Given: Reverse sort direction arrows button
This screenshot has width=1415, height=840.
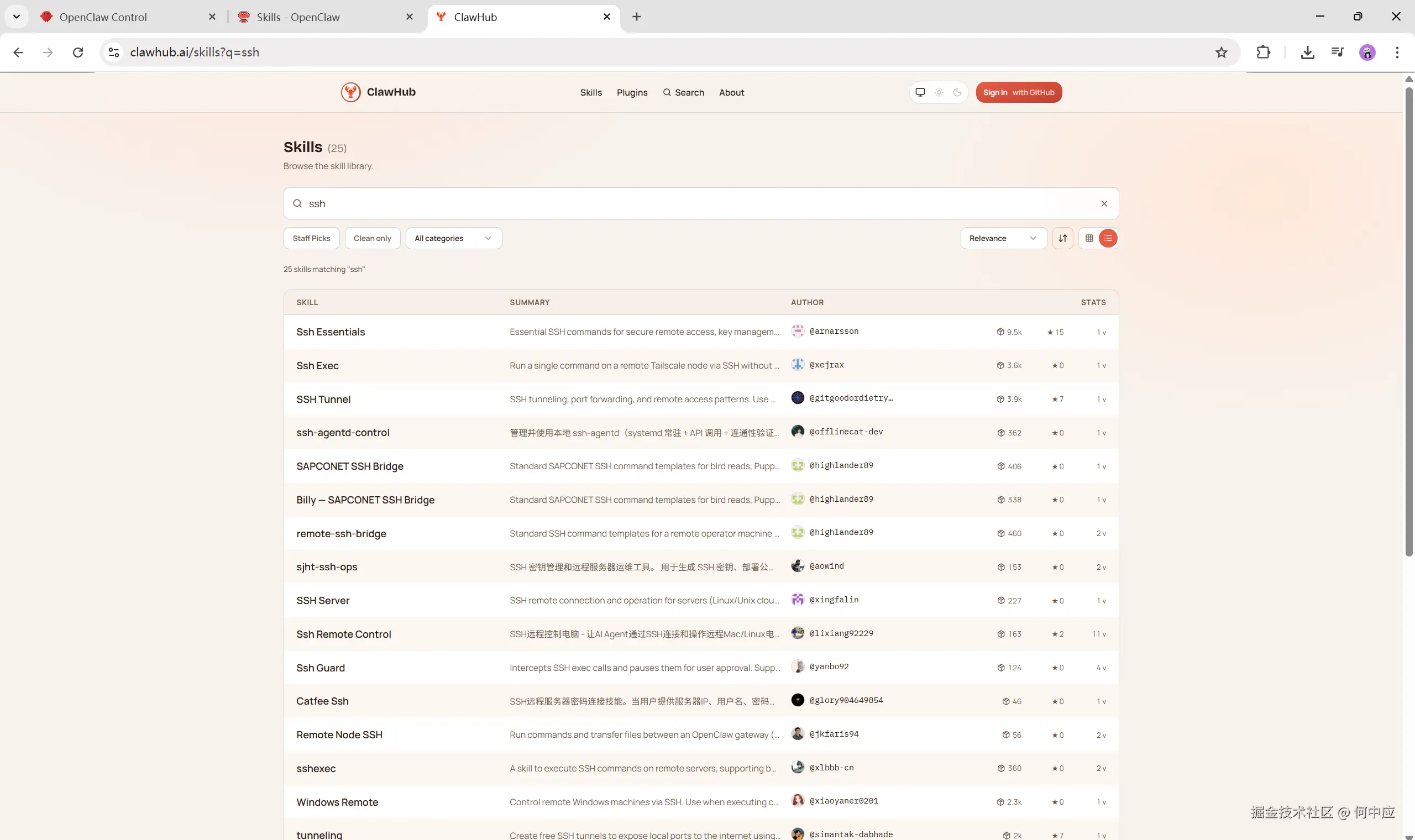Looking at the screenshot, I should point(1062,238).
